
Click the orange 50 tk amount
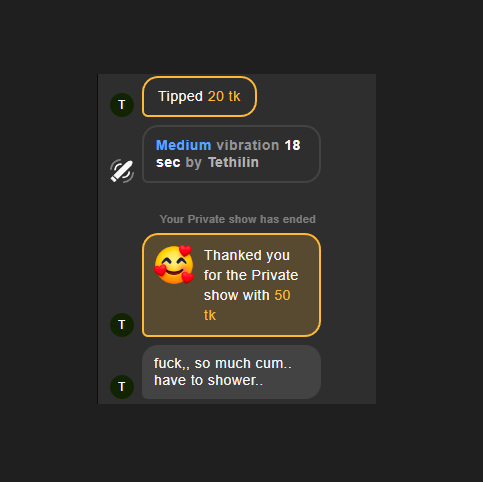[247, 305]
